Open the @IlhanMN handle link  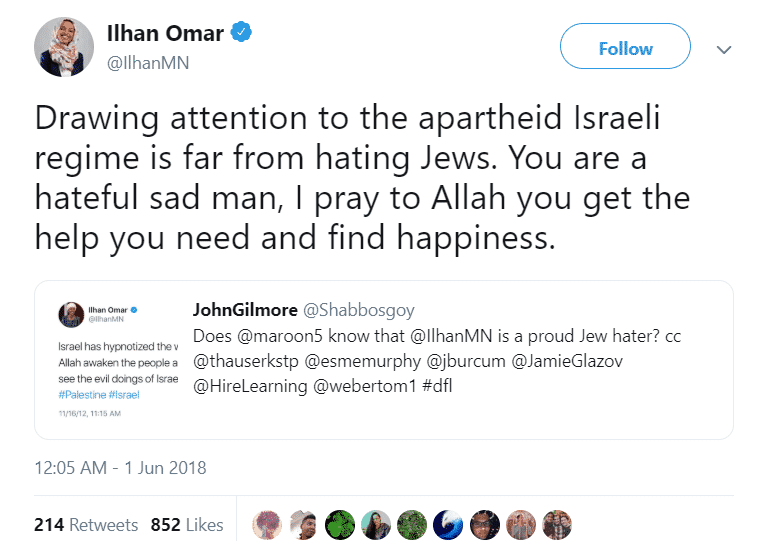click(148, 63)
